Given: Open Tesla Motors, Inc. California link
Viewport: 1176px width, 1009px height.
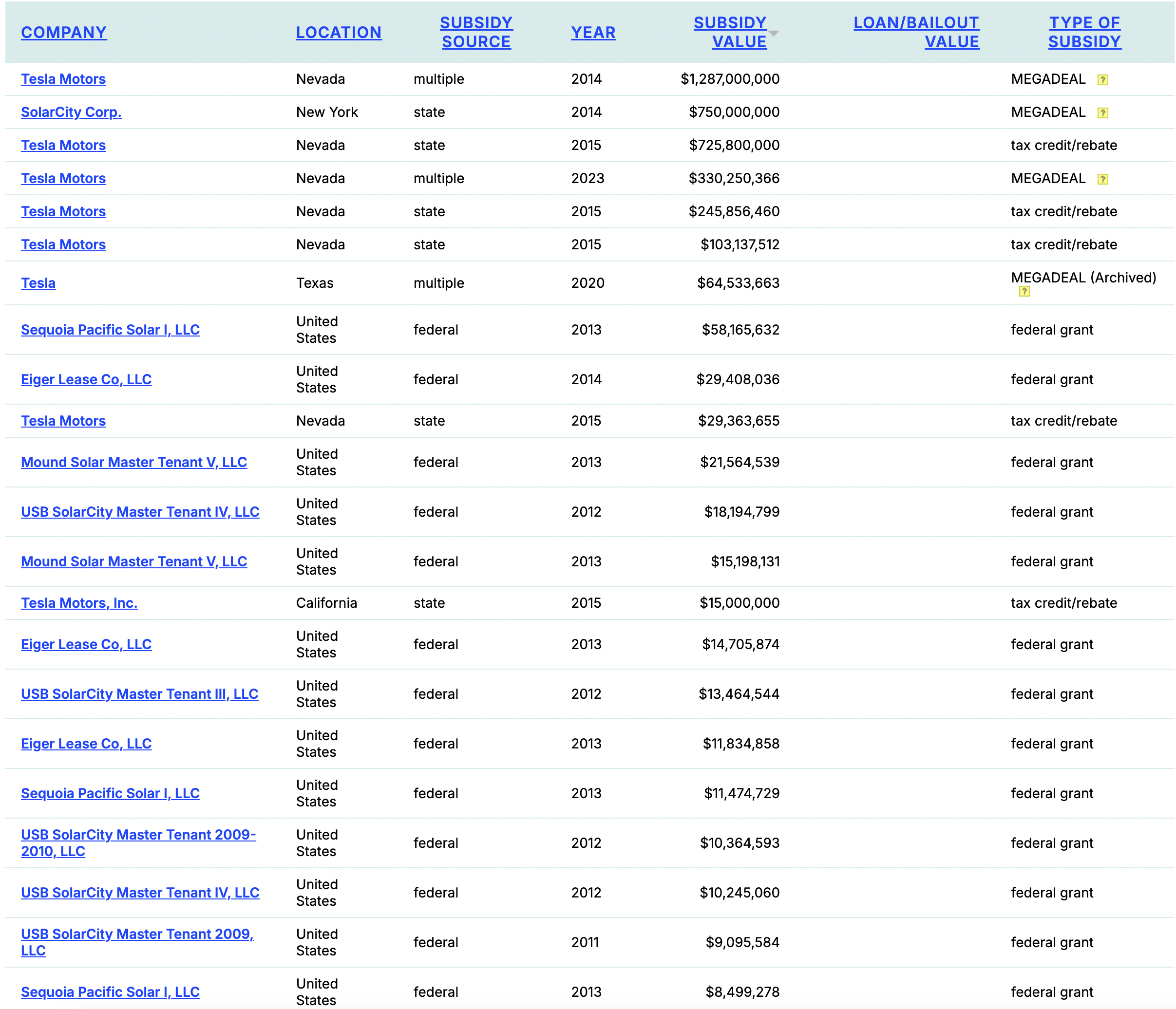Looking at the screenshot, I should coord(79,603).
